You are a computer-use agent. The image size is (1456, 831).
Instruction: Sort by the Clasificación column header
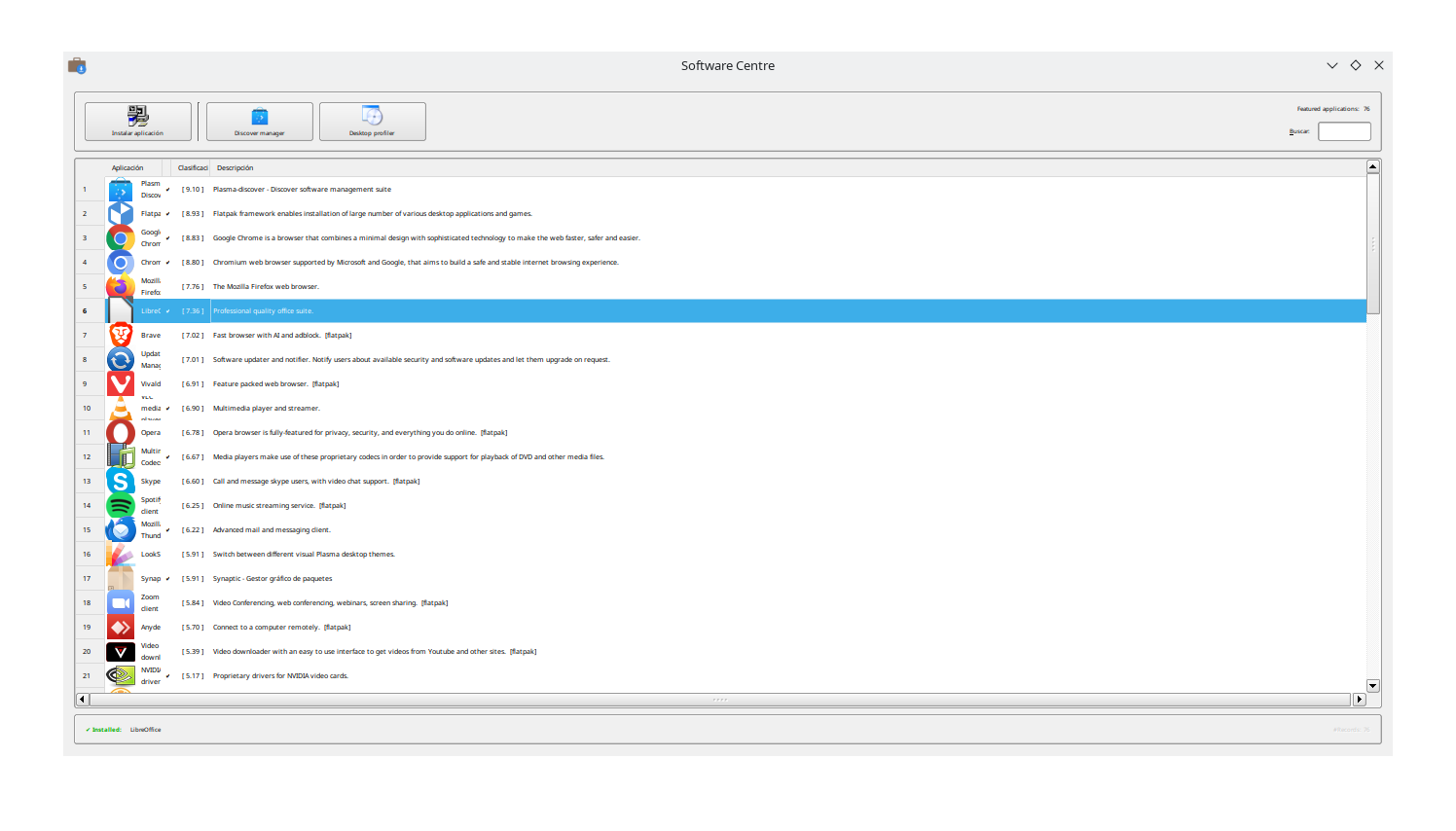(192, 168)
